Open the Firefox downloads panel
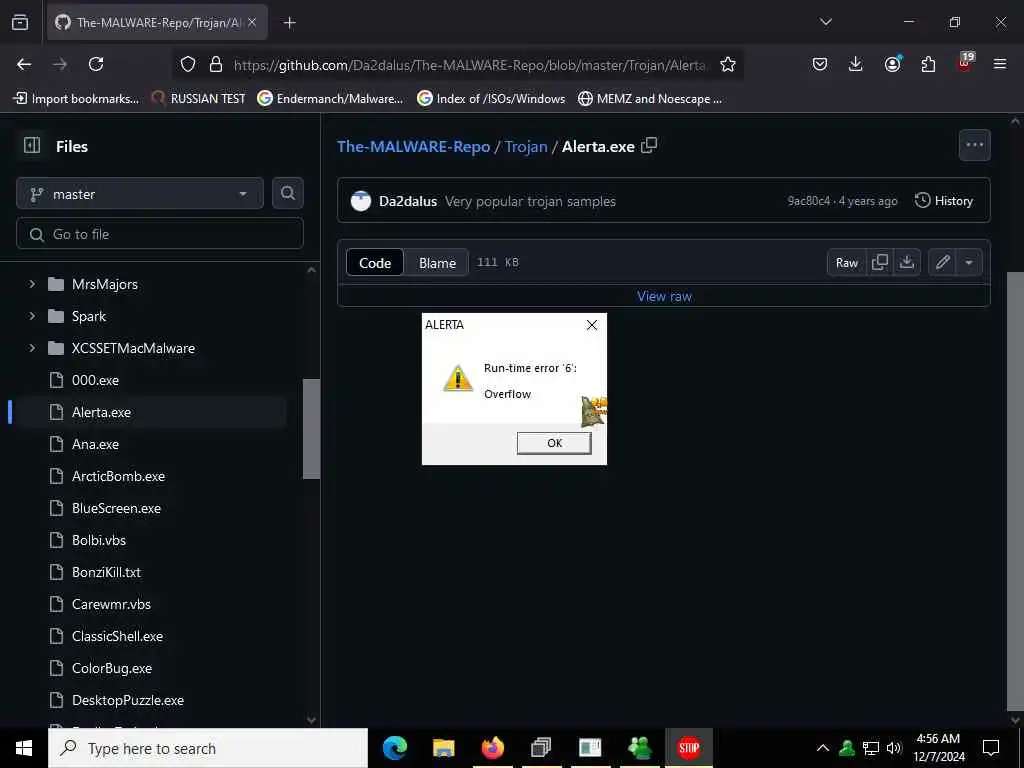Screen dimensions: 1024x768 [x=856, y=64]
